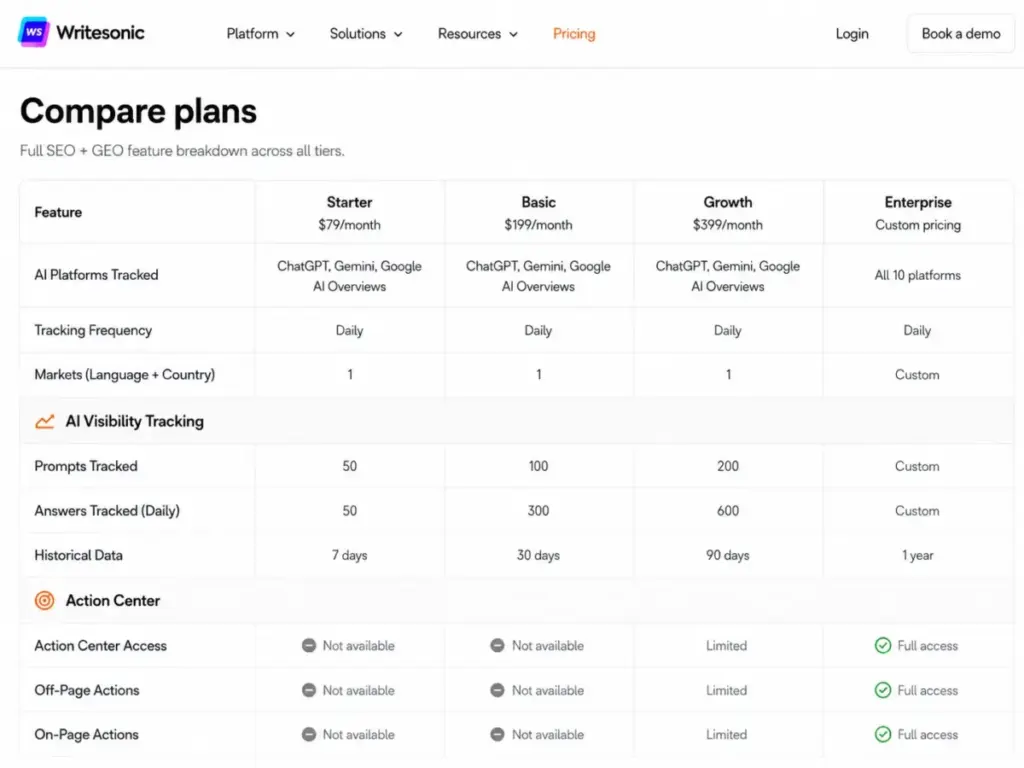This screenshot has height=768, width=1024.
Task: Click Limited in the Action Center Access row
Action: click(726, 646)
